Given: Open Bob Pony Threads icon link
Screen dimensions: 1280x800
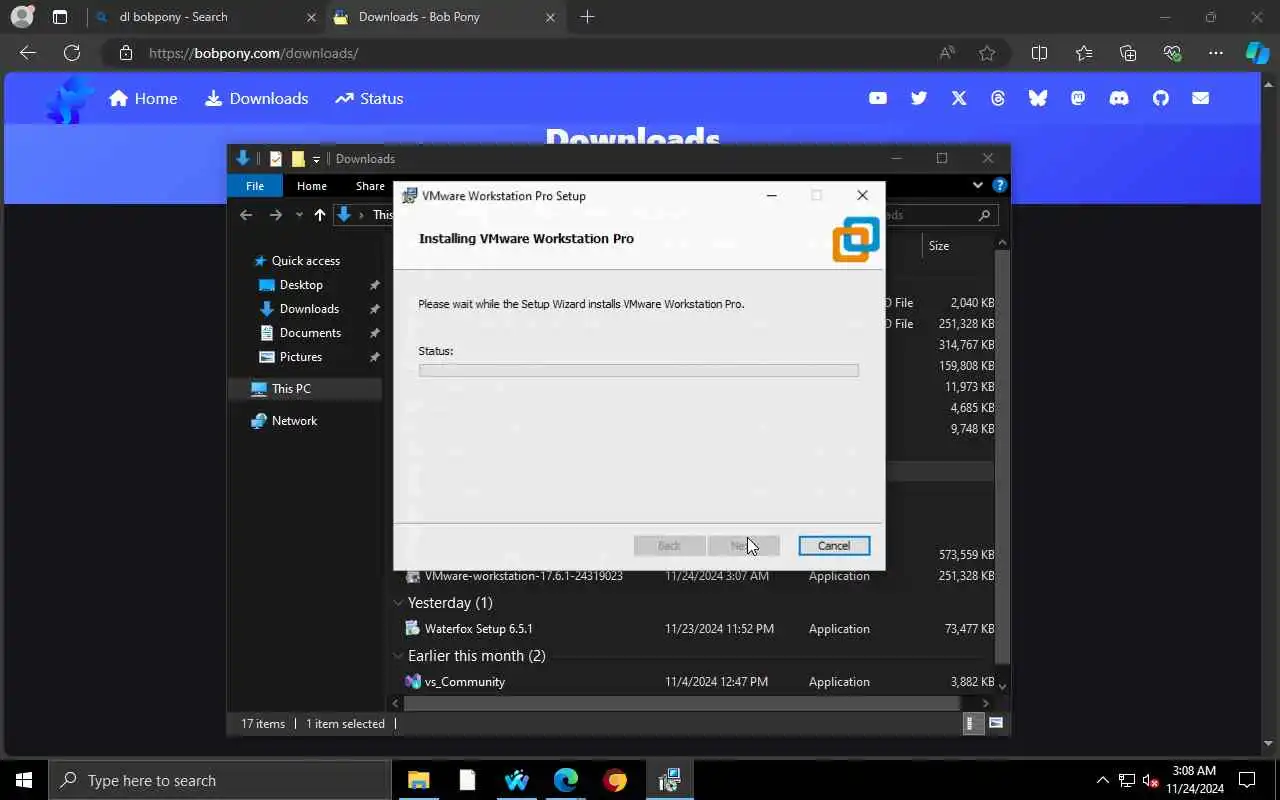Looking at the screenshot, I should click(998, 98).
